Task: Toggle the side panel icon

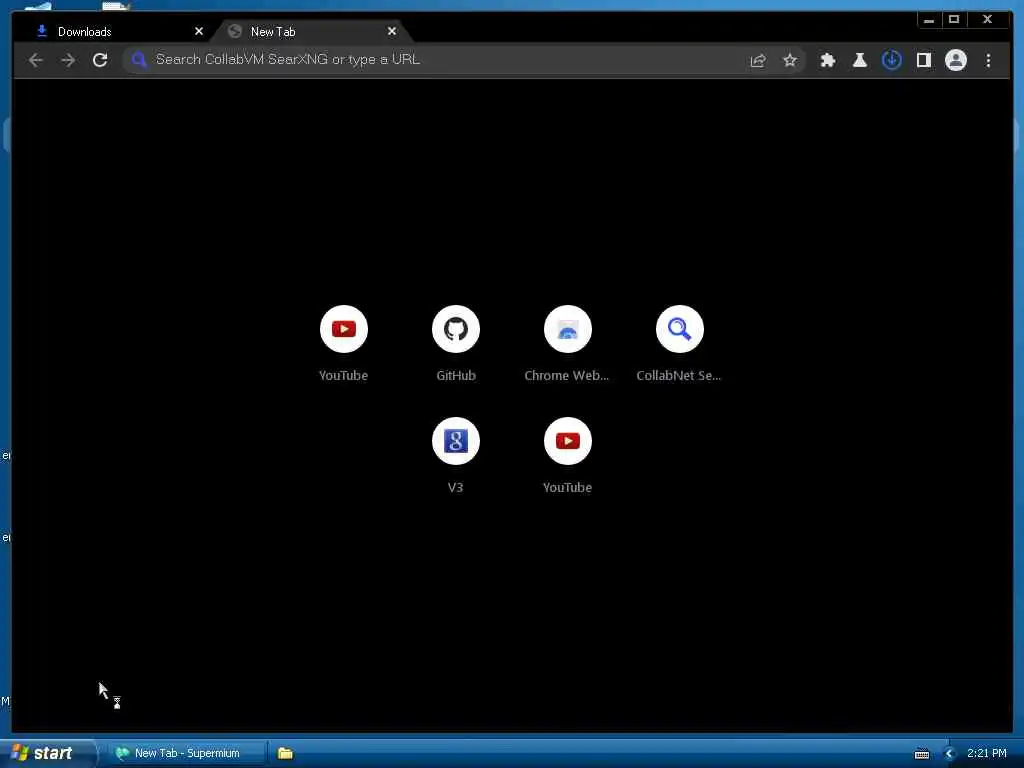Action: click(x=923, y=60)
